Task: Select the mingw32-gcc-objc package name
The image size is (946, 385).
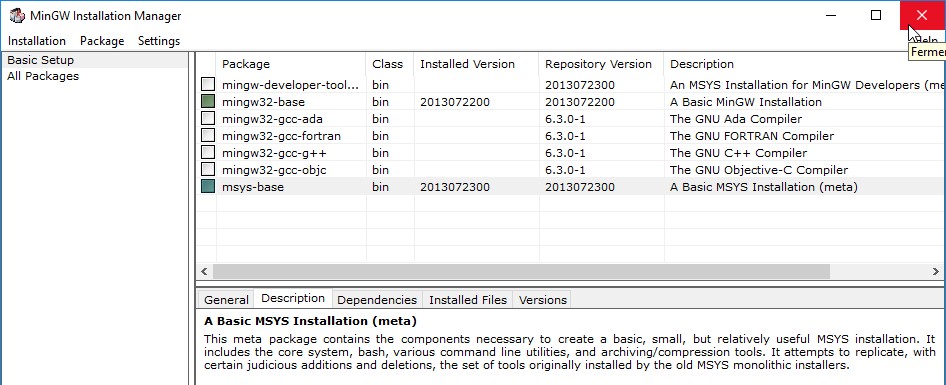Action: pyautogui.click(x=274, y=170)
